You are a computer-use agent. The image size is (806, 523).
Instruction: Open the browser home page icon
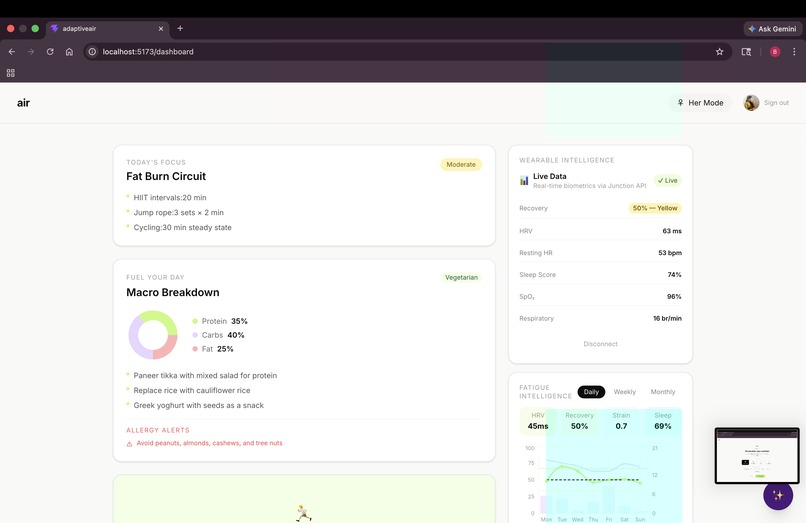(69, 51)
